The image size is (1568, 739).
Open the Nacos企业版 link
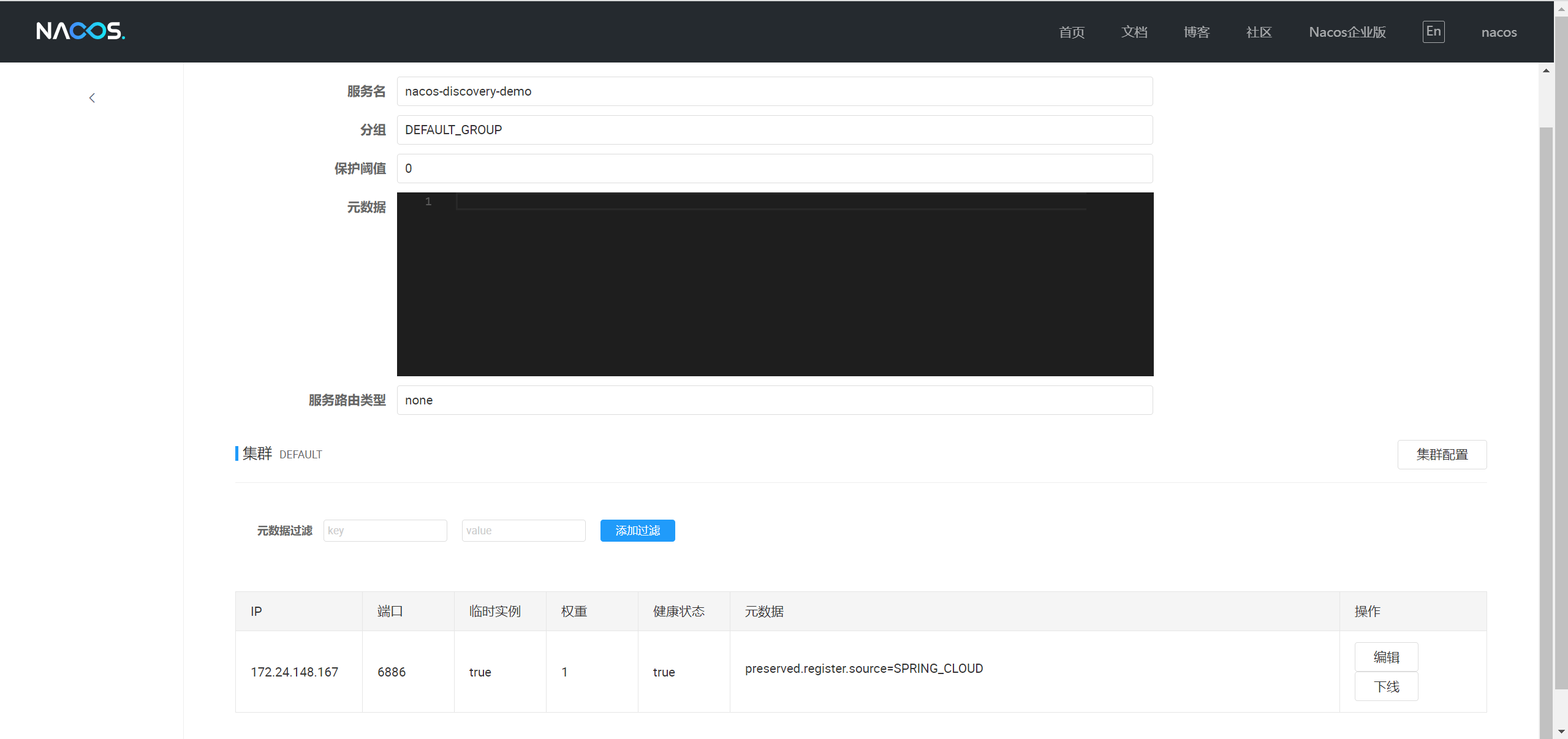pos(1347,32)
